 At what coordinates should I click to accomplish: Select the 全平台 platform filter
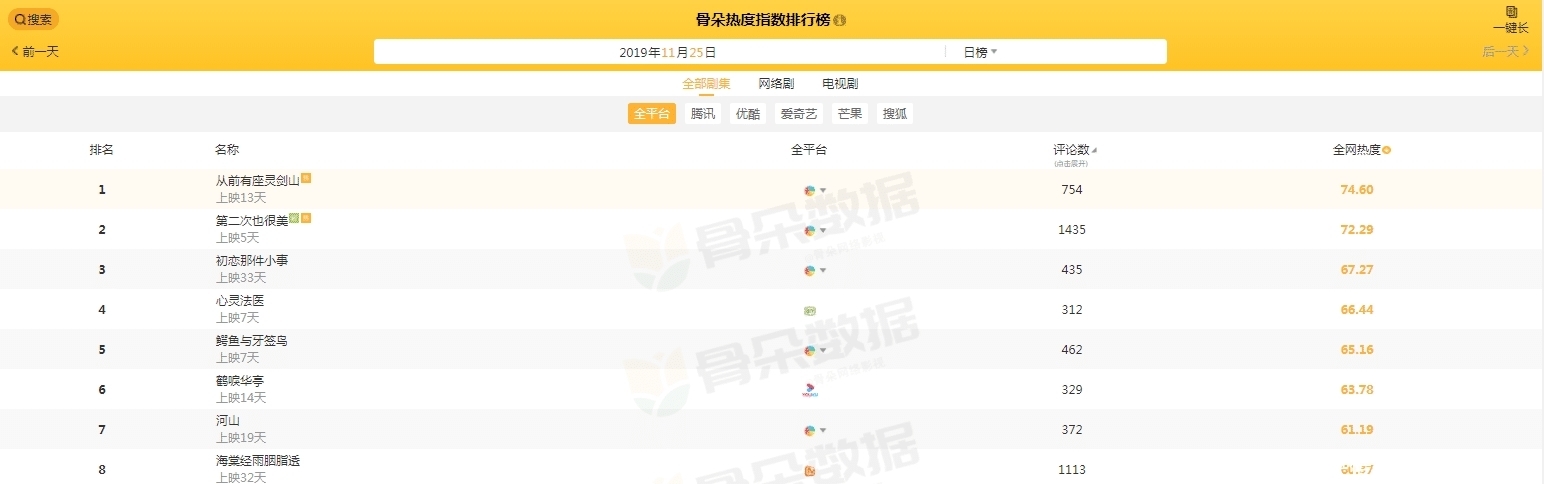(x=652, y=114)
